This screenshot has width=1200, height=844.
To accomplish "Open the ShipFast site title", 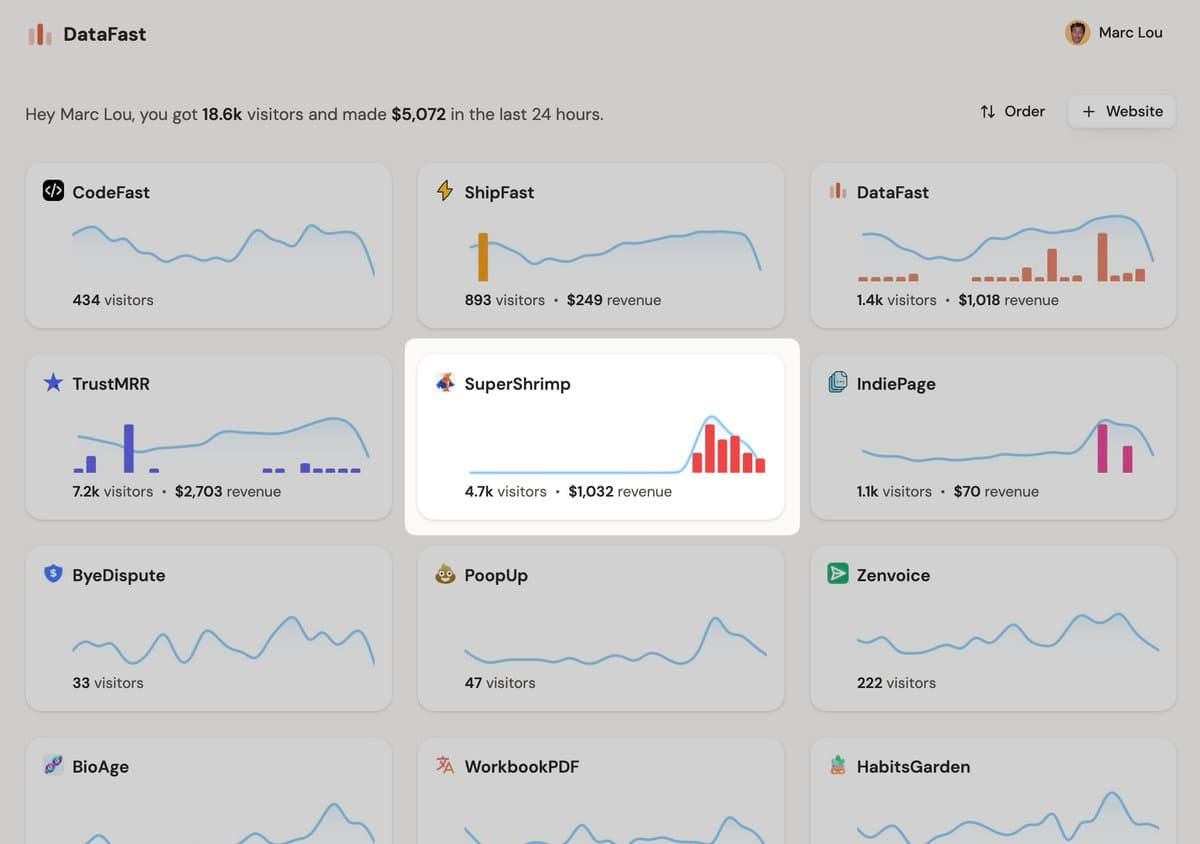I will tap(499, 192).
